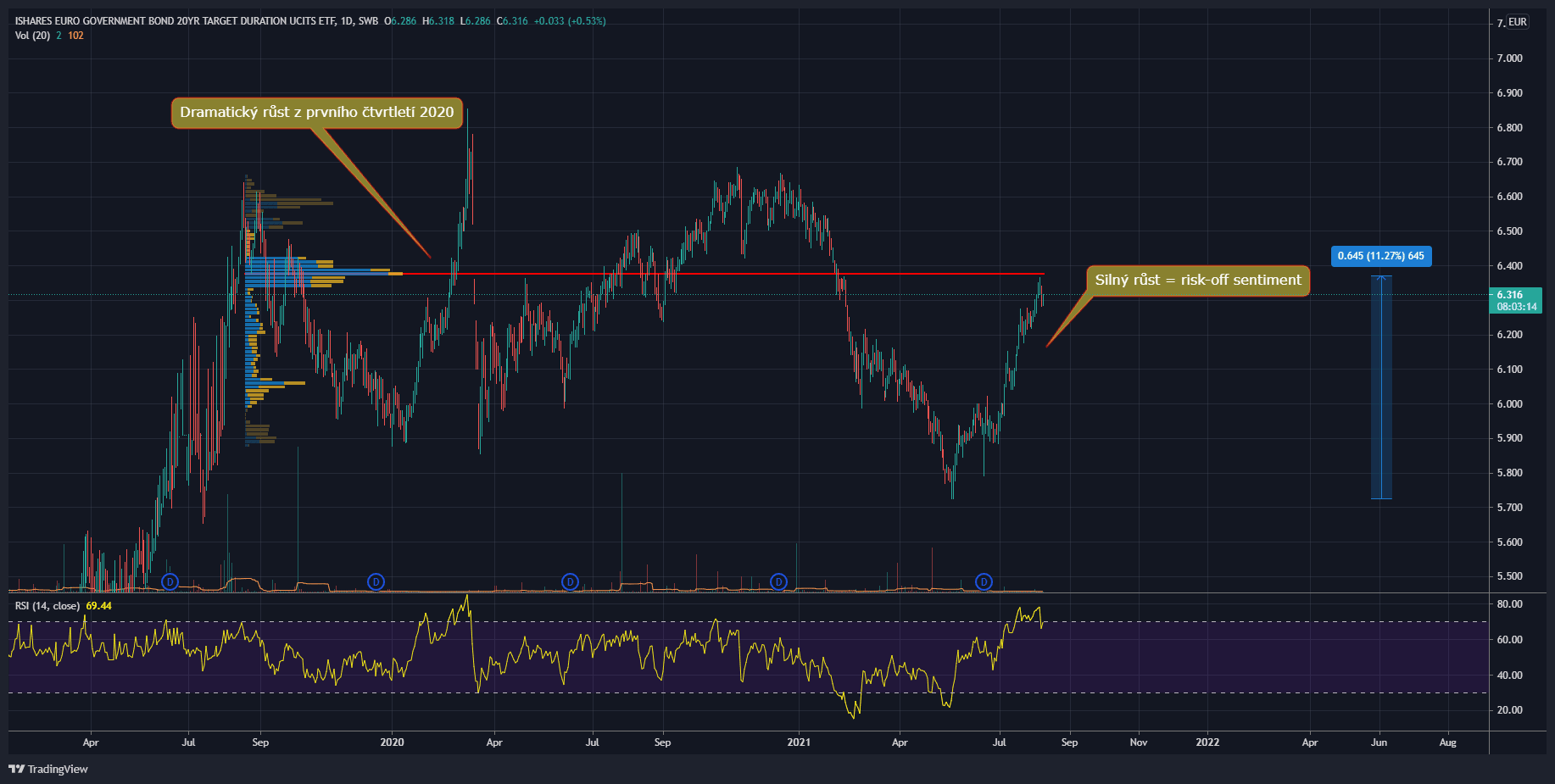Click the 80.00 level on RSI scale

1509,604
